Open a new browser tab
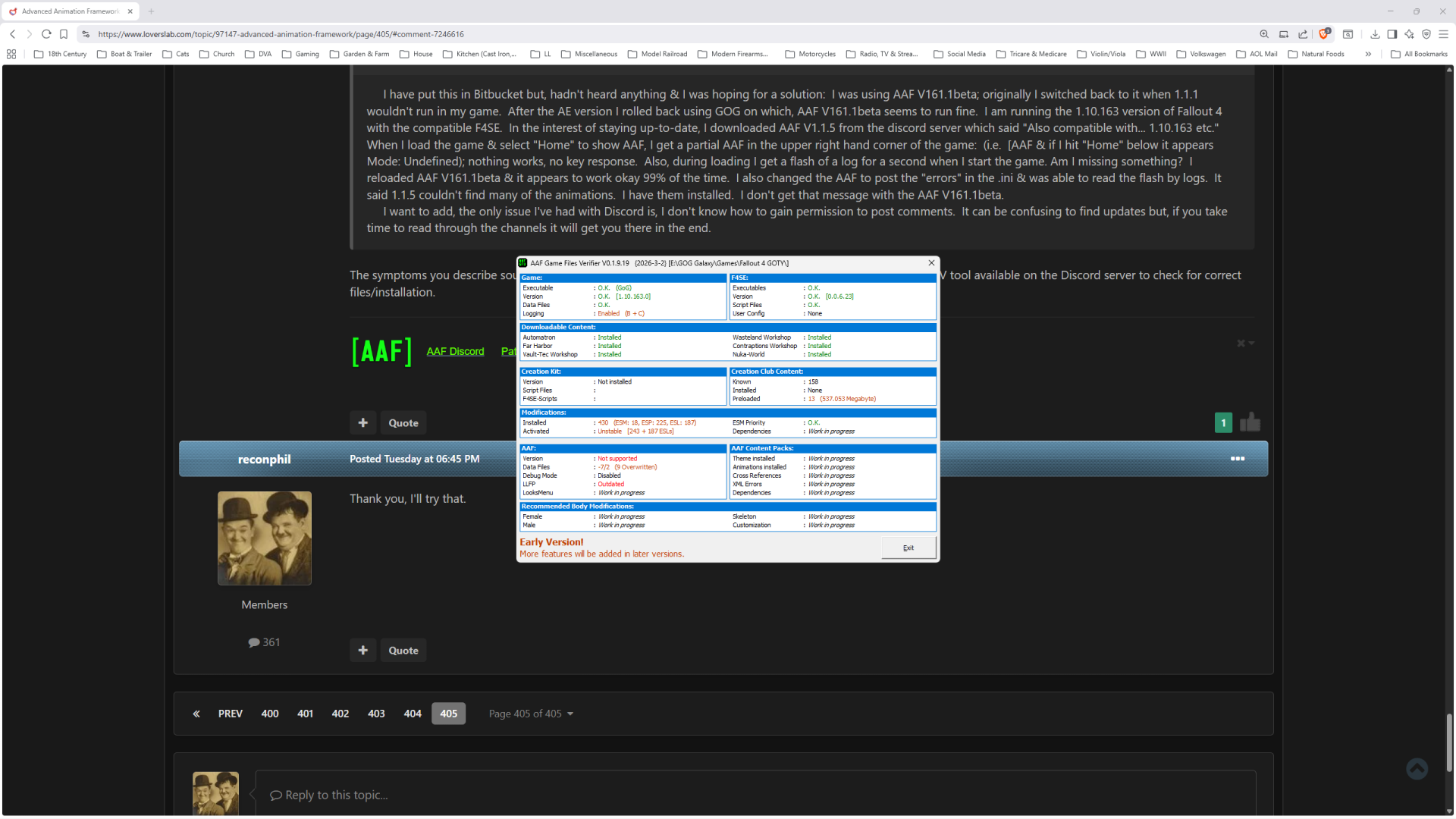 (x=152, y=11)
